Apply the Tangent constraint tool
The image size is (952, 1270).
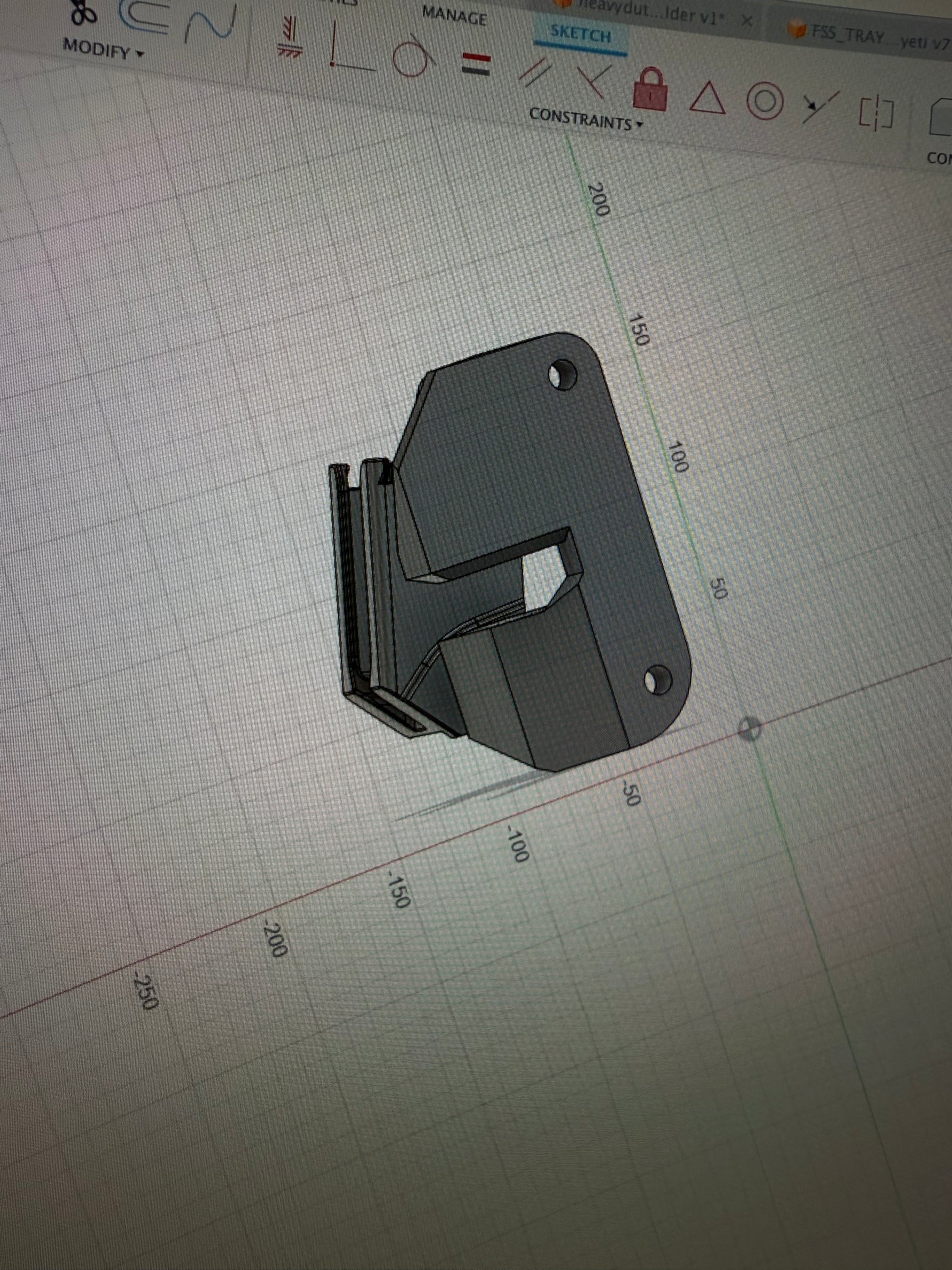tap(412, 56)
